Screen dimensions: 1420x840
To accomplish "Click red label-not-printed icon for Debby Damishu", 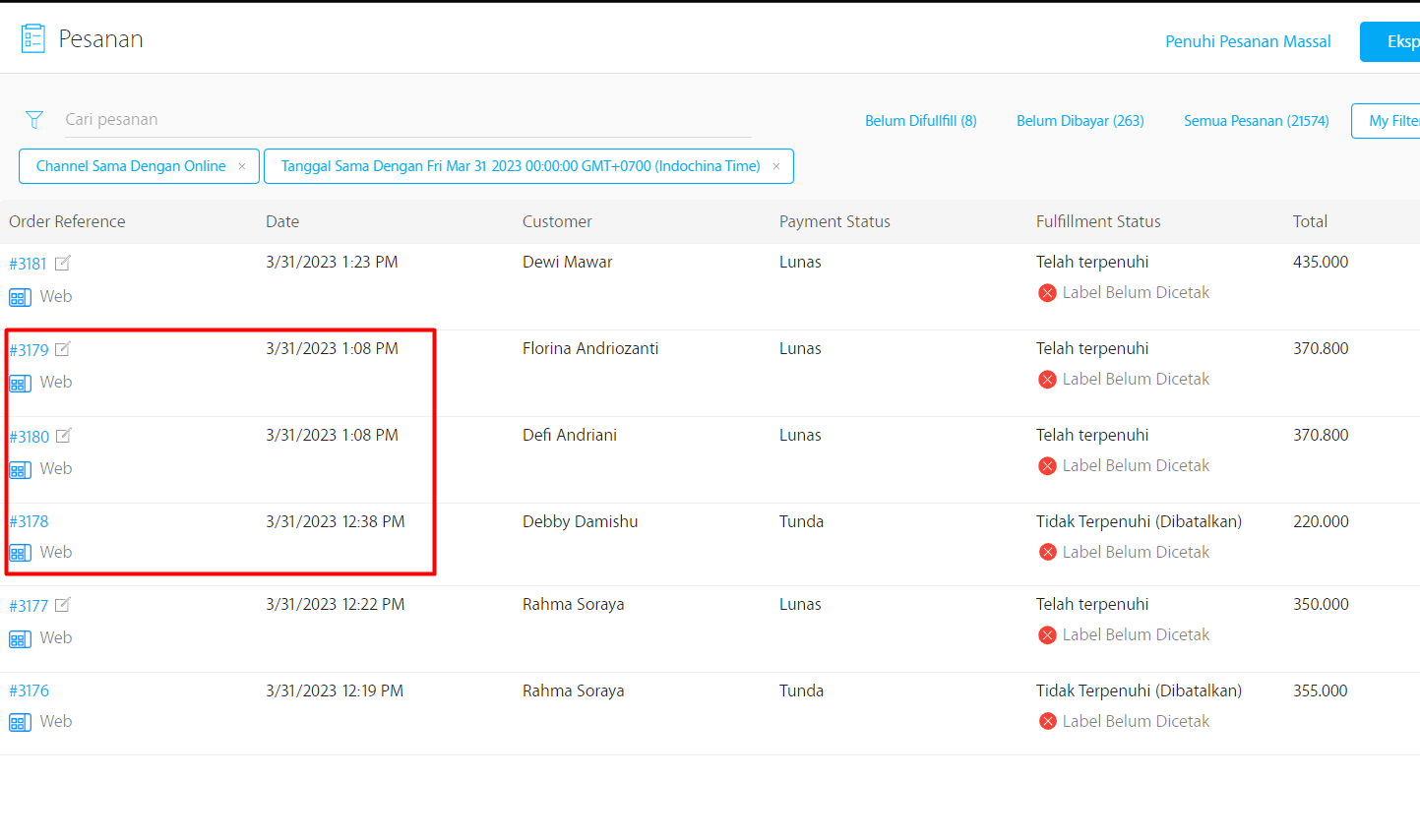I will [x=1047, y=553].
